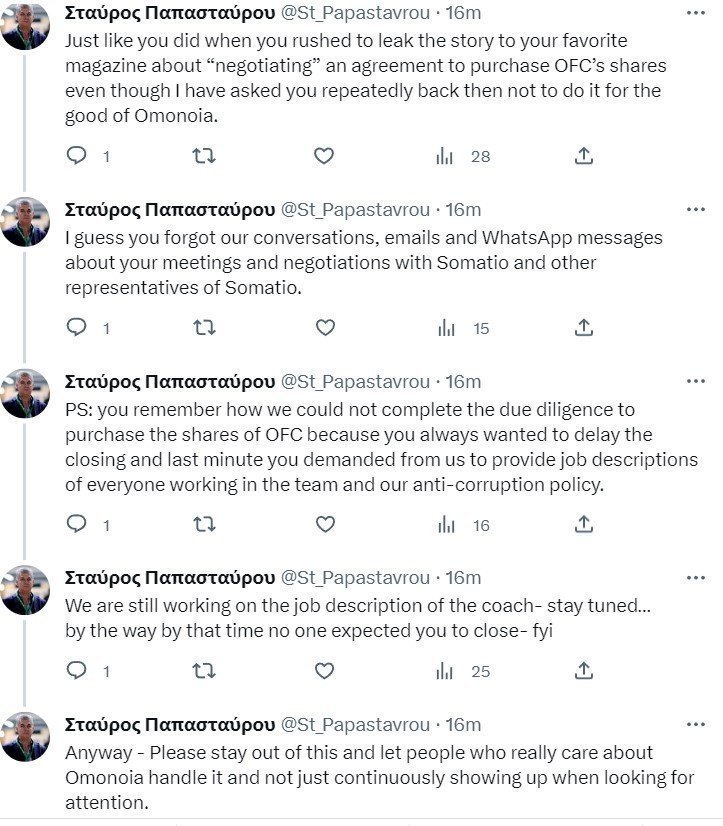Open profile avatar beside the first tweet

pyautogui.click(x=25, y=25)
